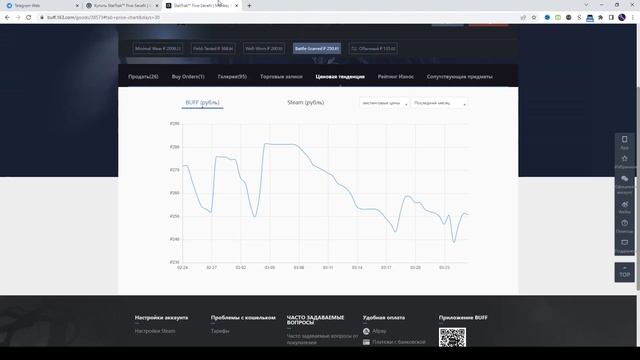Select the Обычный (normal) variant option
The image size is (640, 360).
(x=373, y=49)
